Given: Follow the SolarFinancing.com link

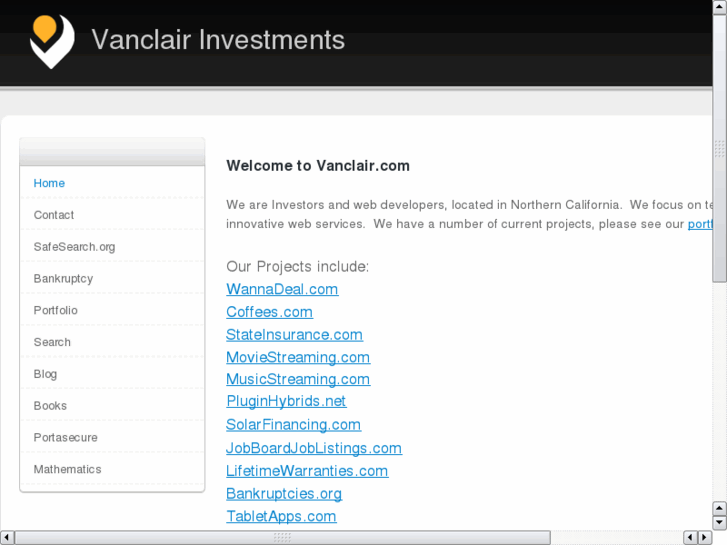Looking at the screenshot, I should click(293, 425).
